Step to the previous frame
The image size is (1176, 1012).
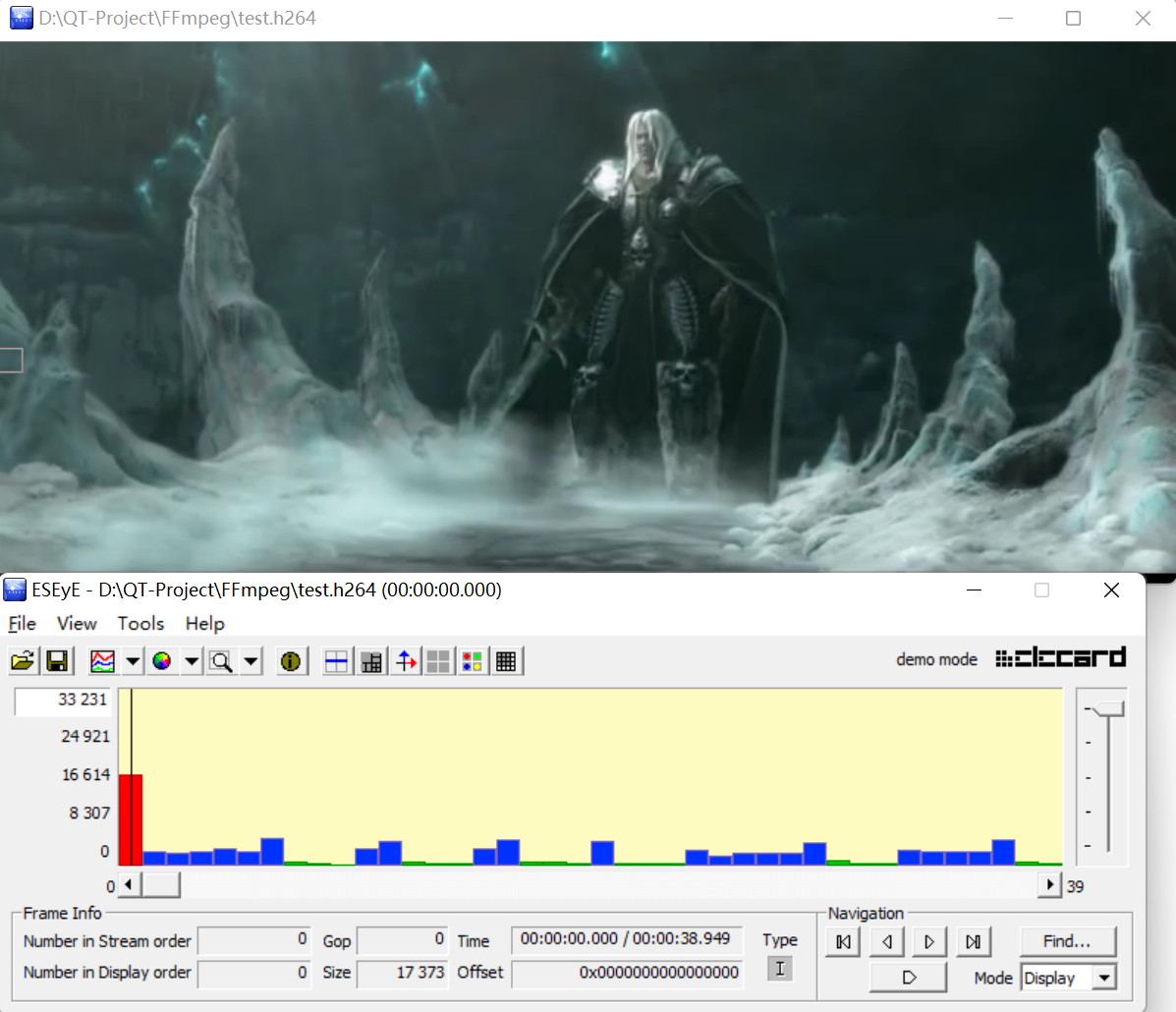[x=886, y=941]
